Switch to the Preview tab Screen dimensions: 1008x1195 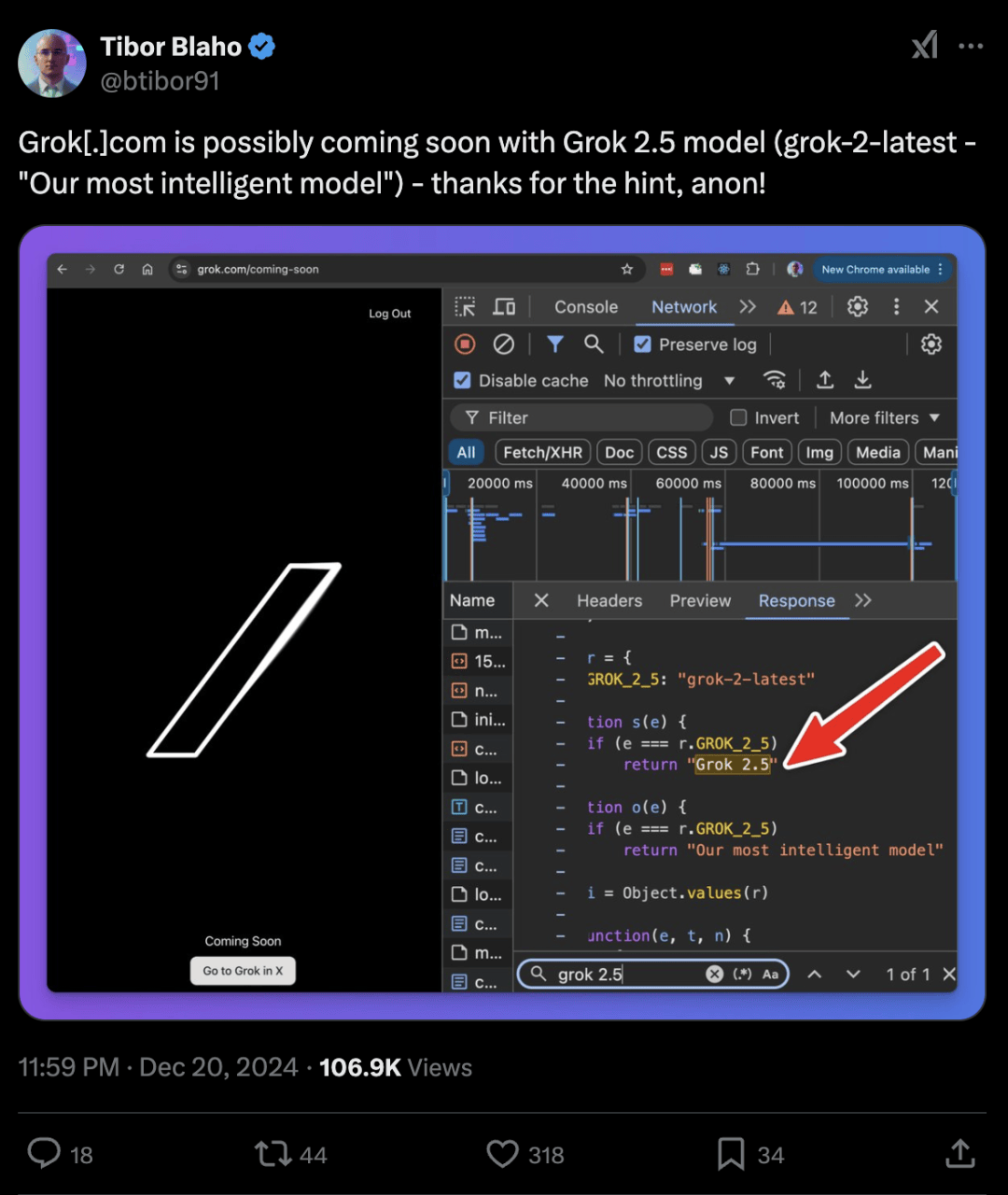tap(700, 600)
